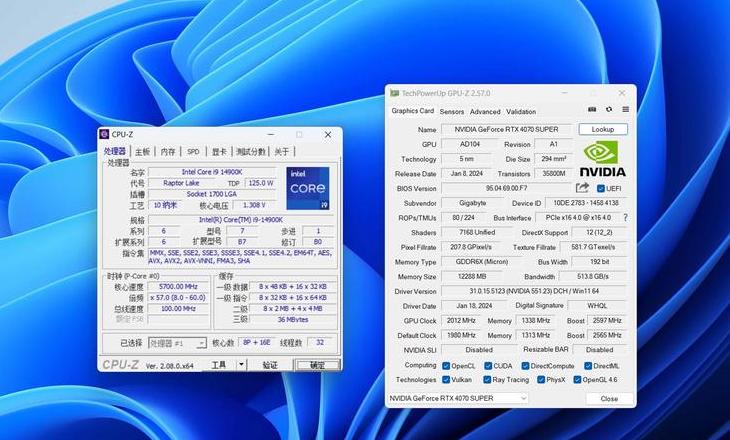Click the PCIe x16 4.0 bus interface value
The height and width of the screenshot is (440, 730).
pyautogui.click(x=578, y=217)
